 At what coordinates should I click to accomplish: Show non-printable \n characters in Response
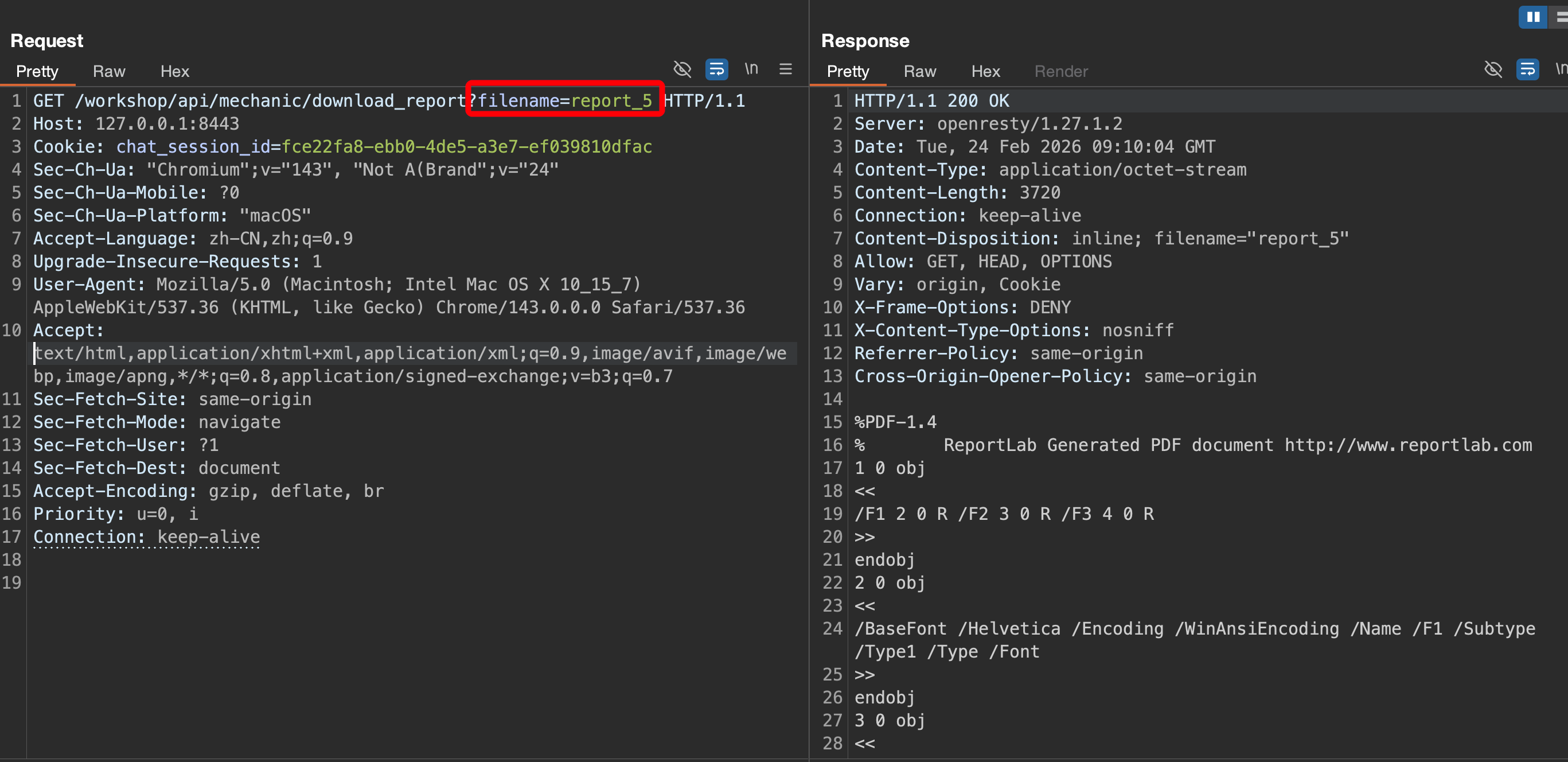point(1561,69)
